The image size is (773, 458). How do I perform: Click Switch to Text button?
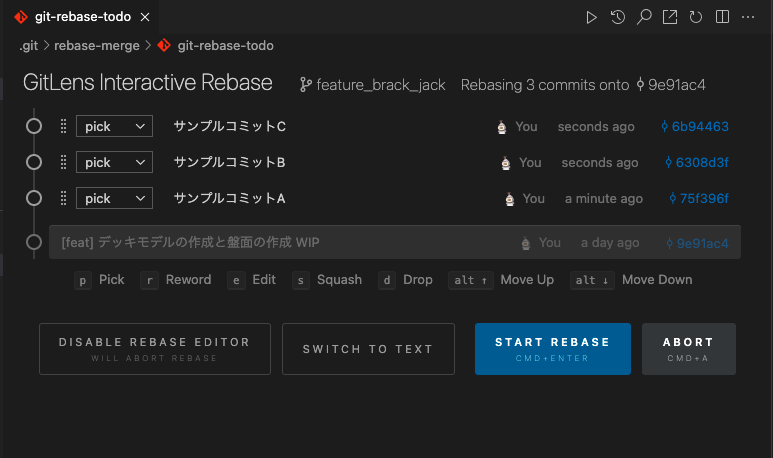point(368,349)
